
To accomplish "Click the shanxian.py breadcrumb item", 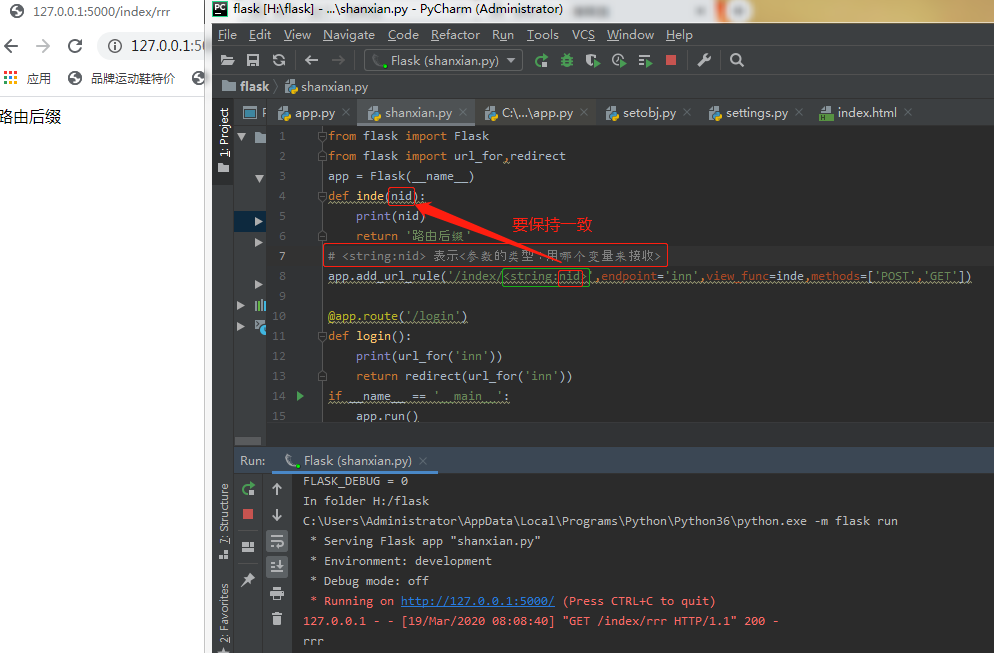I will coord(327,87).
